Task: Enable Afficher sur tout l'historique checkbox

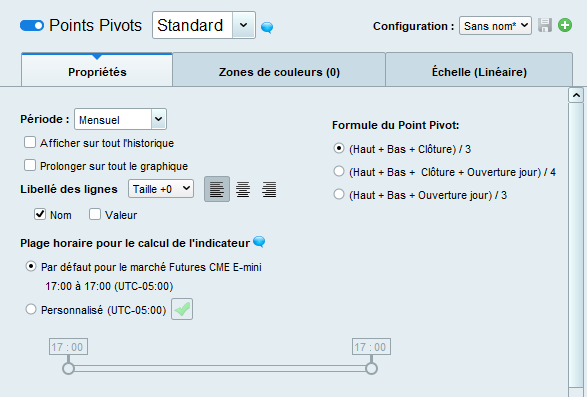Action: coord(30,142)
